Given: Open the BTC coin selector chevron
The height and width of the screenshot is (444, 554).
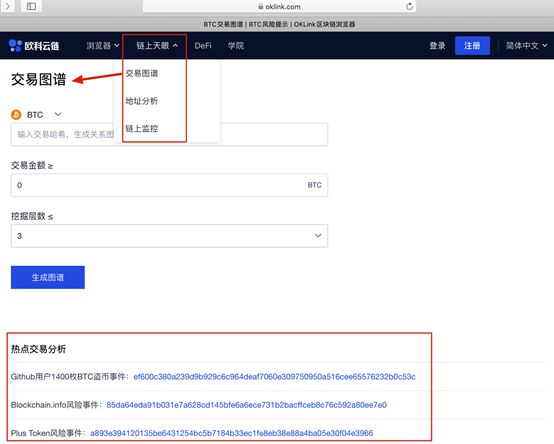Looking at the screenshot, I should click(x=58, y=114).
